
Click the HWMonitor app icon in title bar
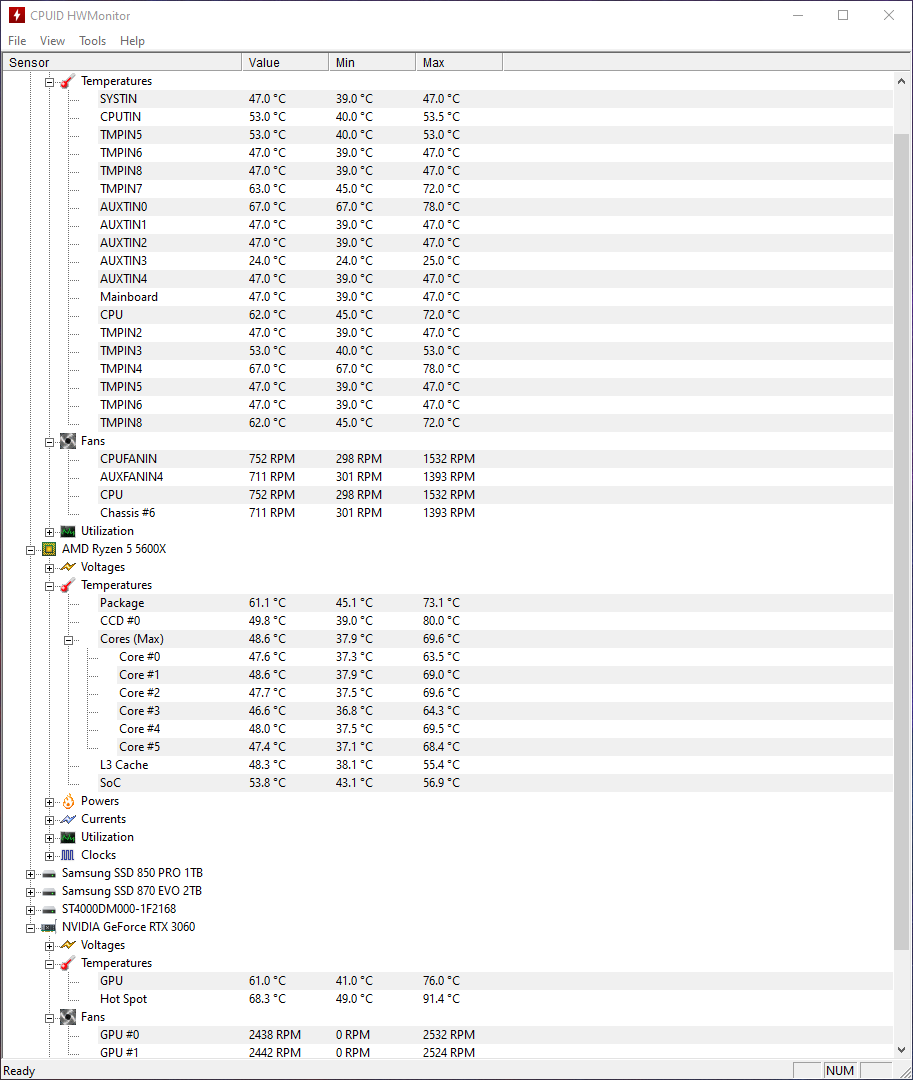(17, 15)
